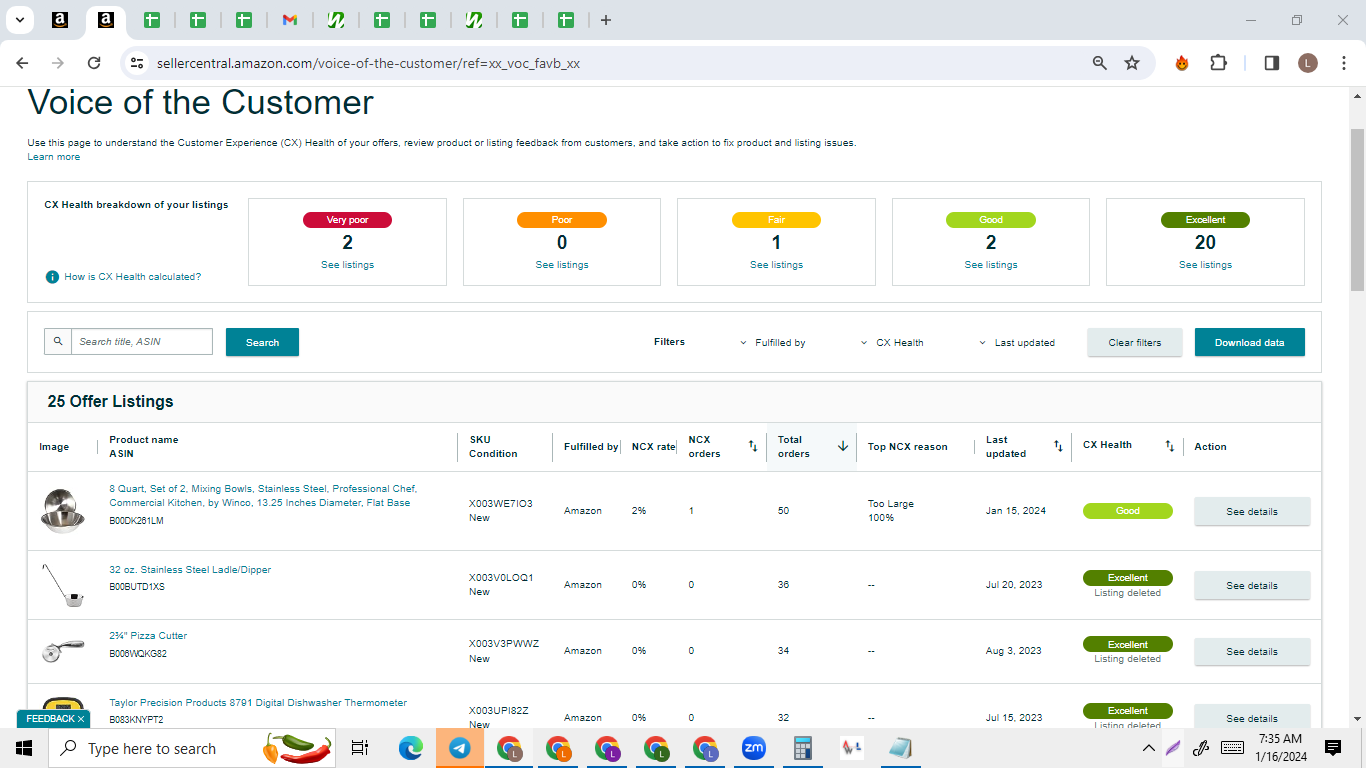Switch to the Gmail tab
This screenshot has width=1366, height=768.
click(290, 20)
